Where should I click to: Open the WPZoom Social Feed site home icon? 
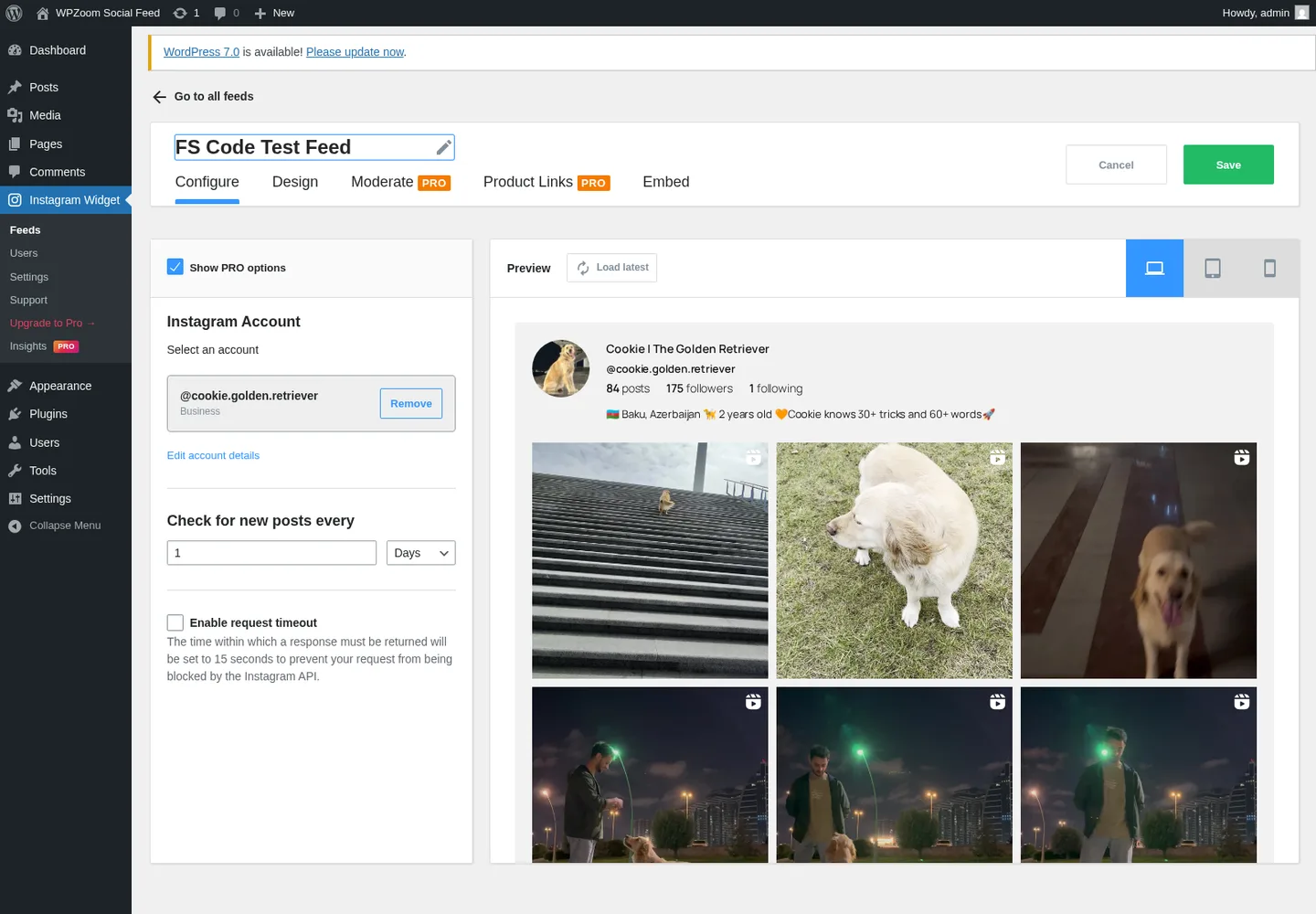[42, 13]
